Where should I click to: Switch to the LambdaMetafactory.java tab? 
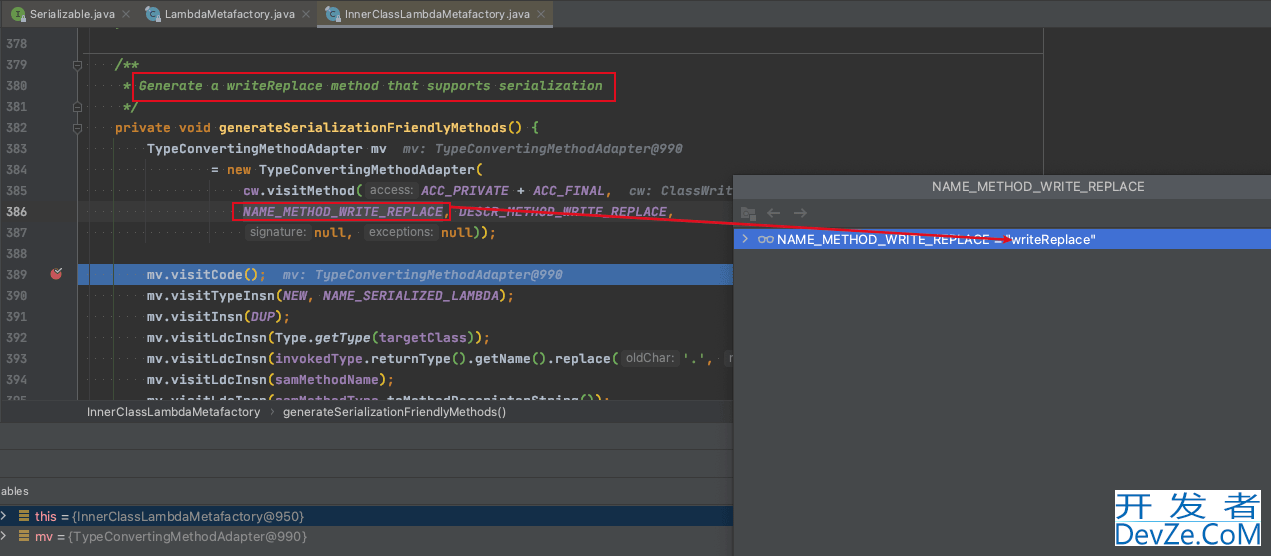point(225,14)
